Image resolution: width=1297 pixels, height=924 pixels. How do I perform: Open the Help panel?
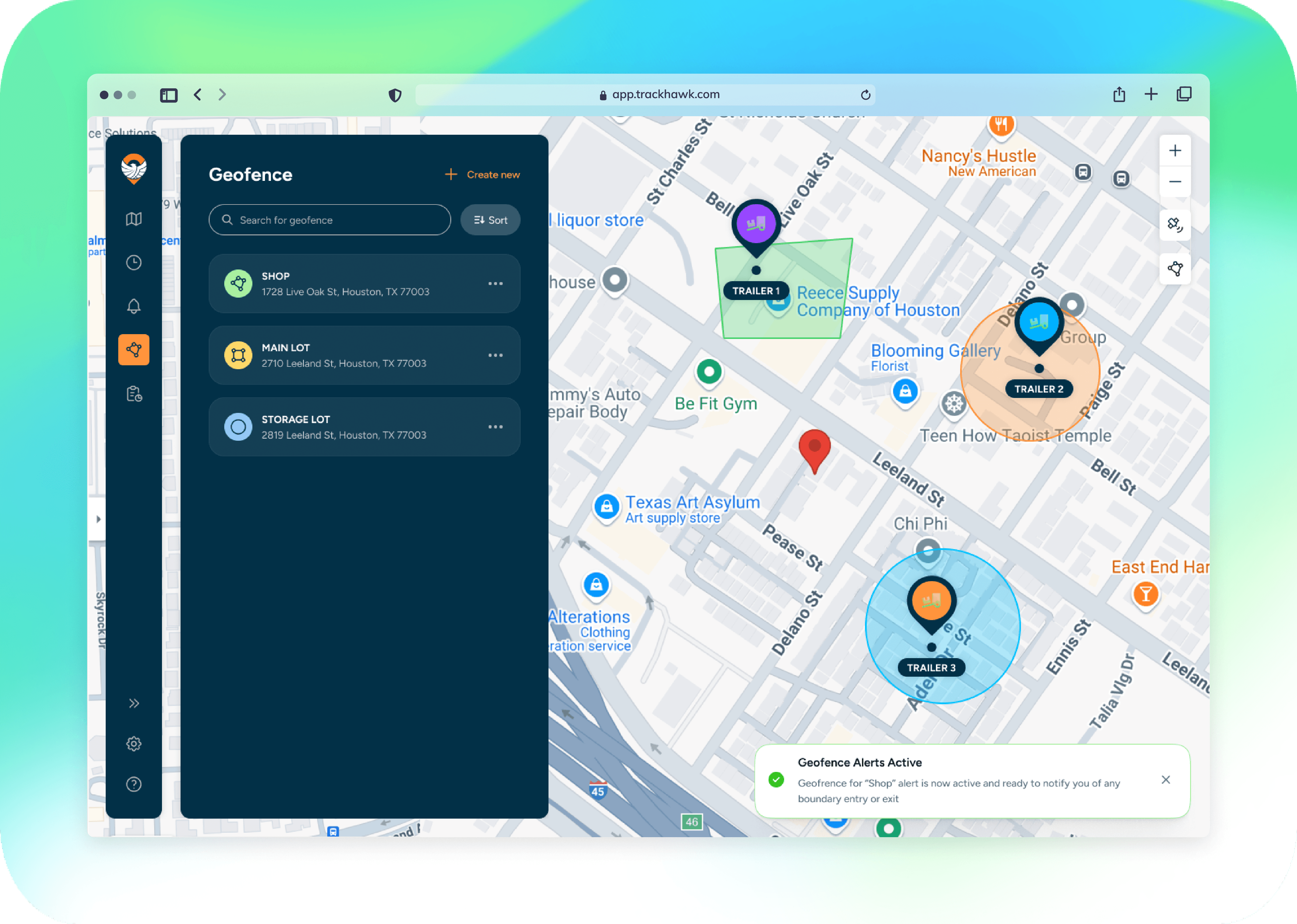click(x=134, y=784)
